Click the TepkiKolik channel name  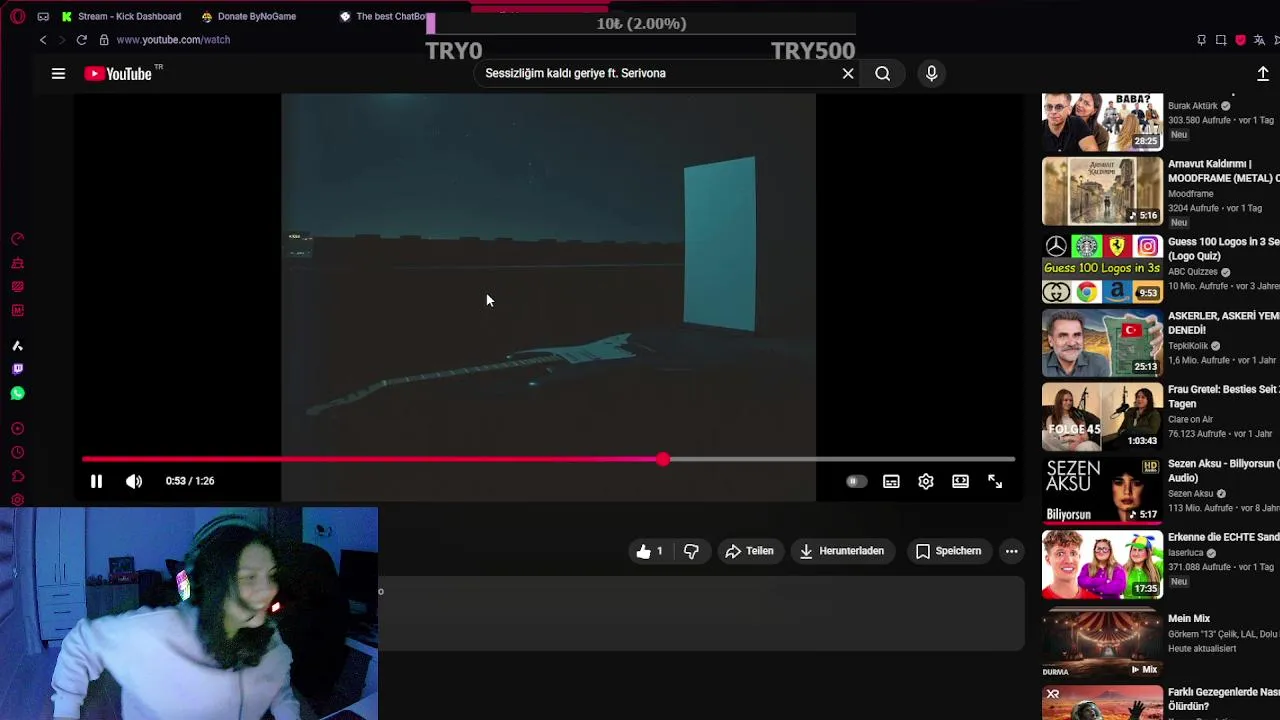click(1188, 346)
